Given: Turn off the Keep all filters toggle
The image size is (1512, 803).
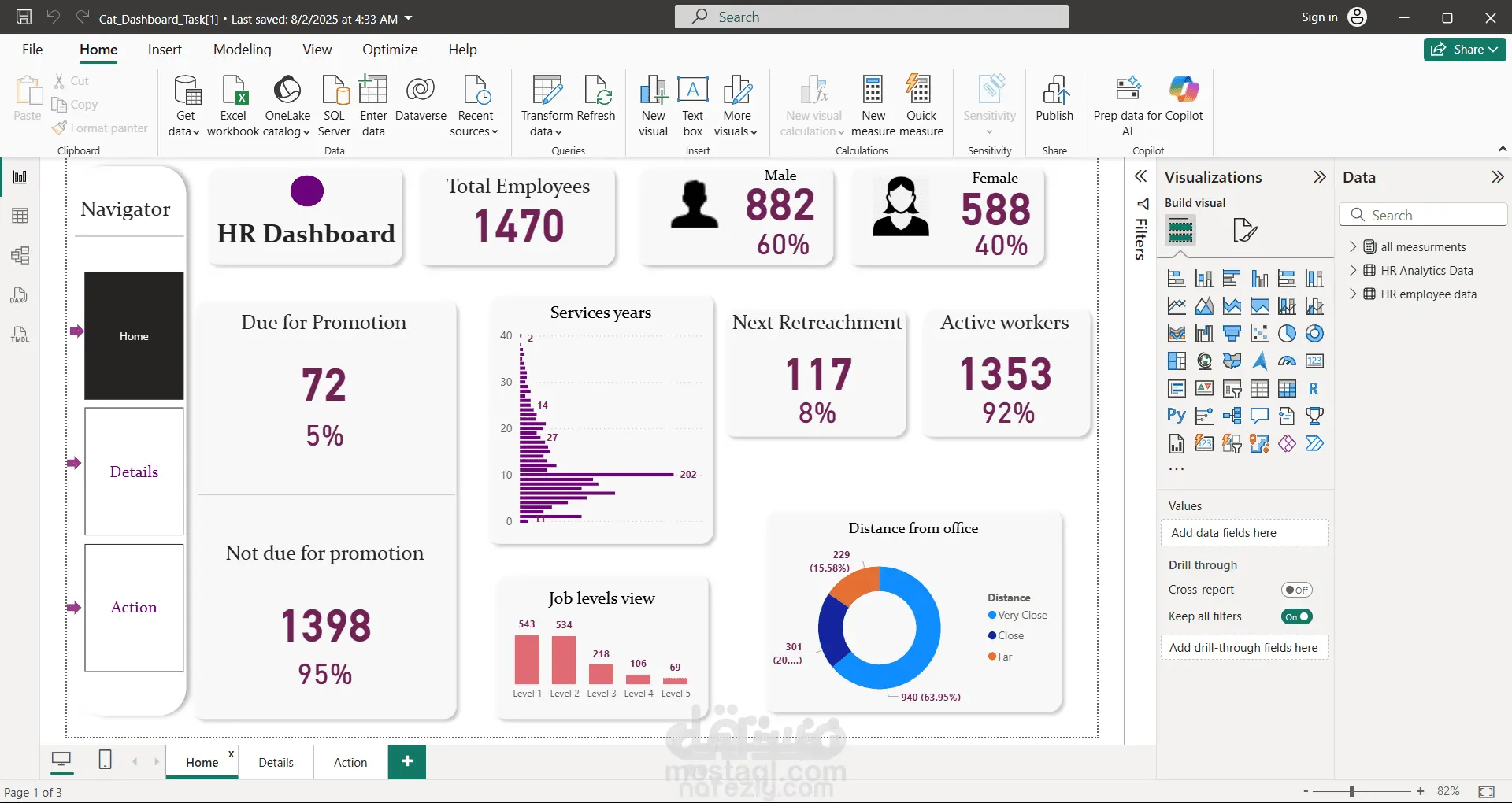Looking at the screenshot, I should pos(1296,616).
